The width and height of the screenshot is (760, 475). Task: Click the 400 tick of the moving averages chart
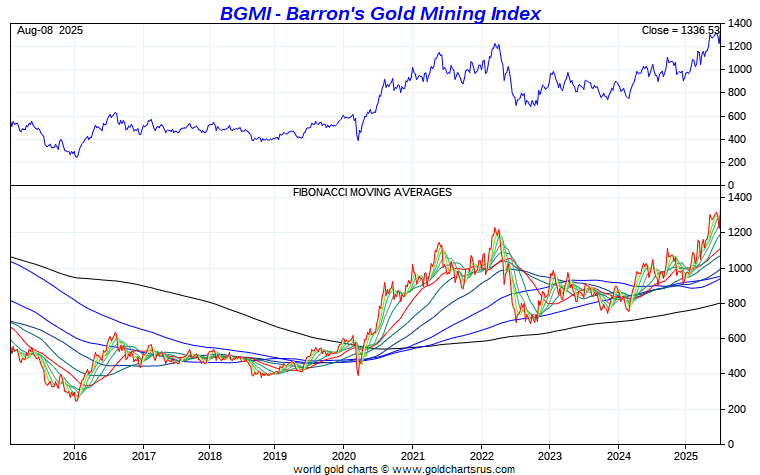point(737,374)
